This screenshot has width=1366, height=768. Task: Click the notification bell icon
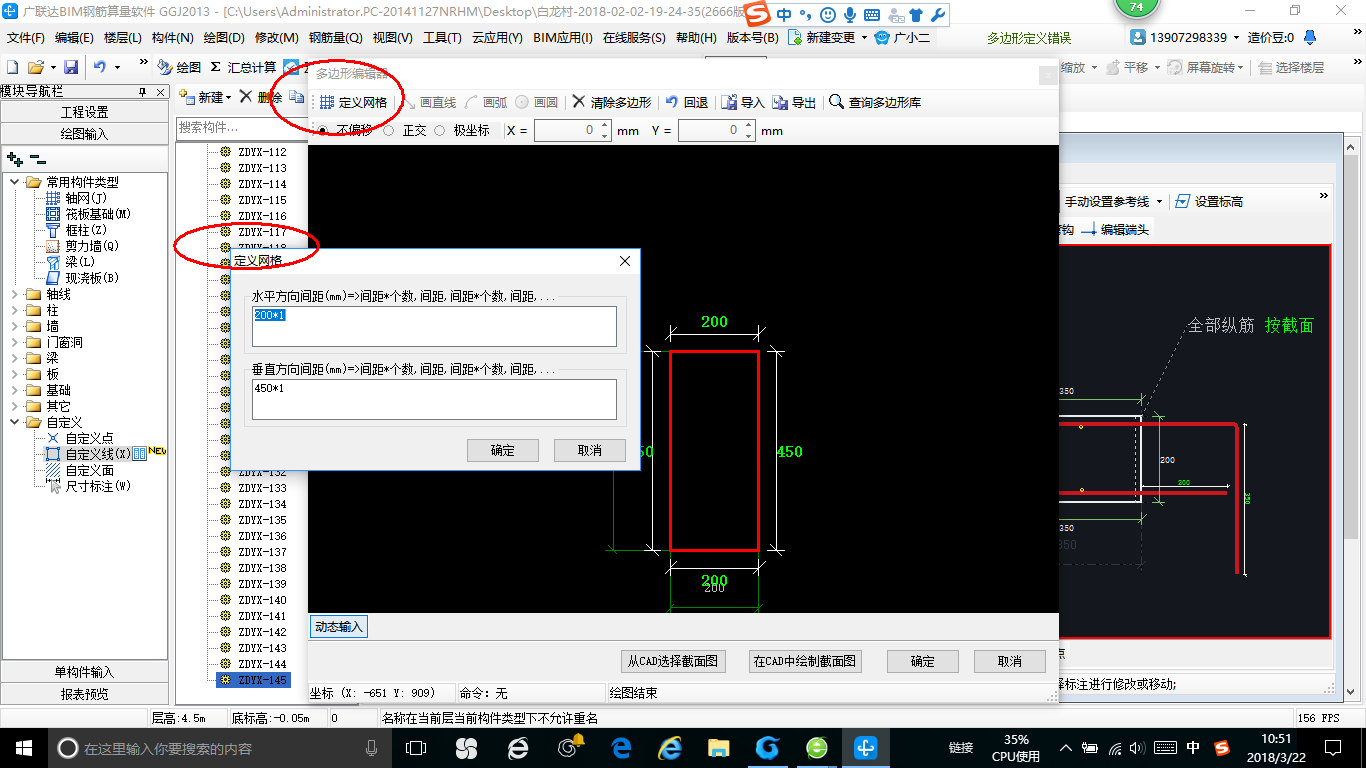pyautogui.click(x=1311, y=38)
